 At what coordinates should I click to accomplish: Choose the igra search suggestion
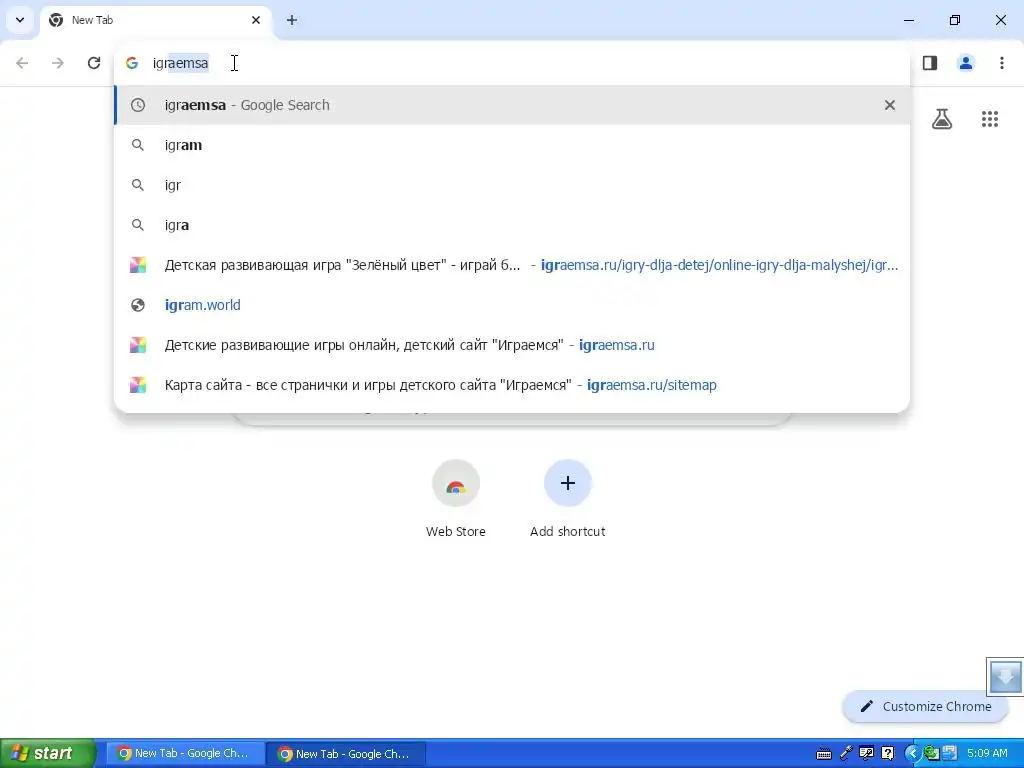pos(512,225)
